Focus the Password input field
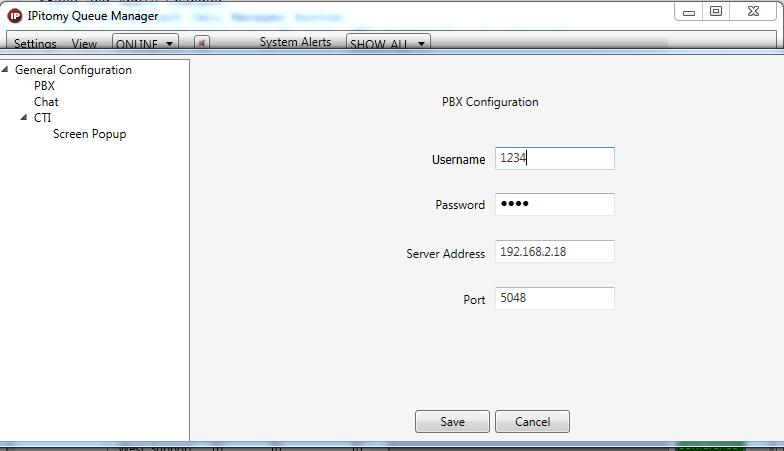 [555, 204]
